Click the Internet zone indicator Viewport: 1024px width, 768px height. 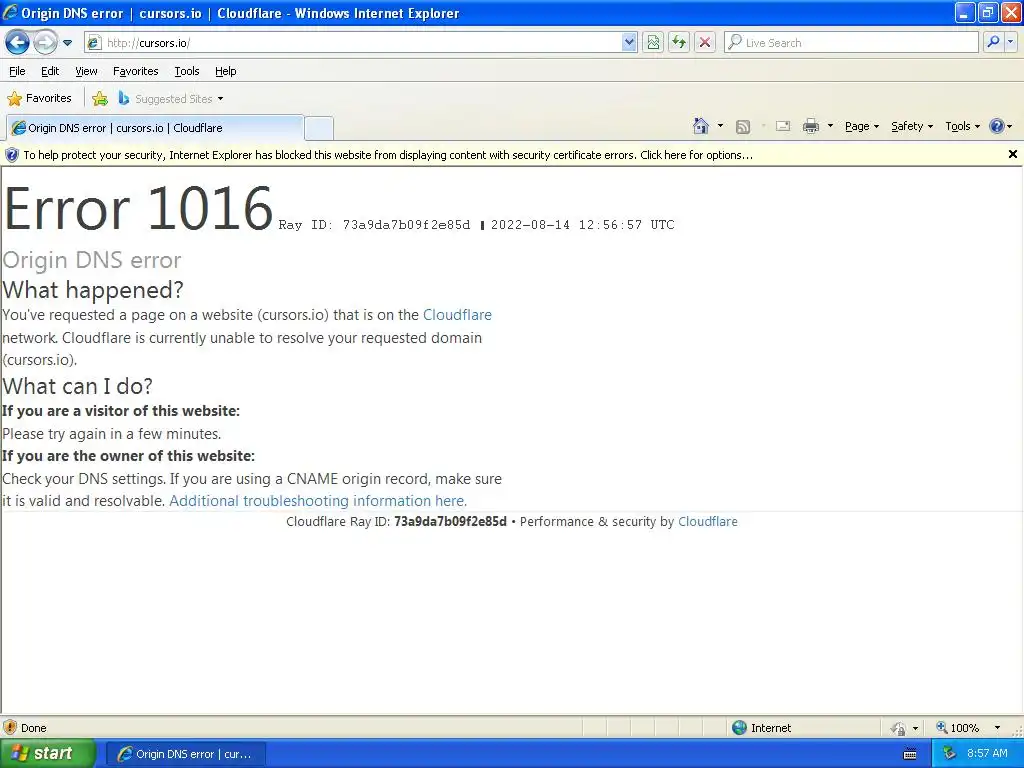click(761, 728)
